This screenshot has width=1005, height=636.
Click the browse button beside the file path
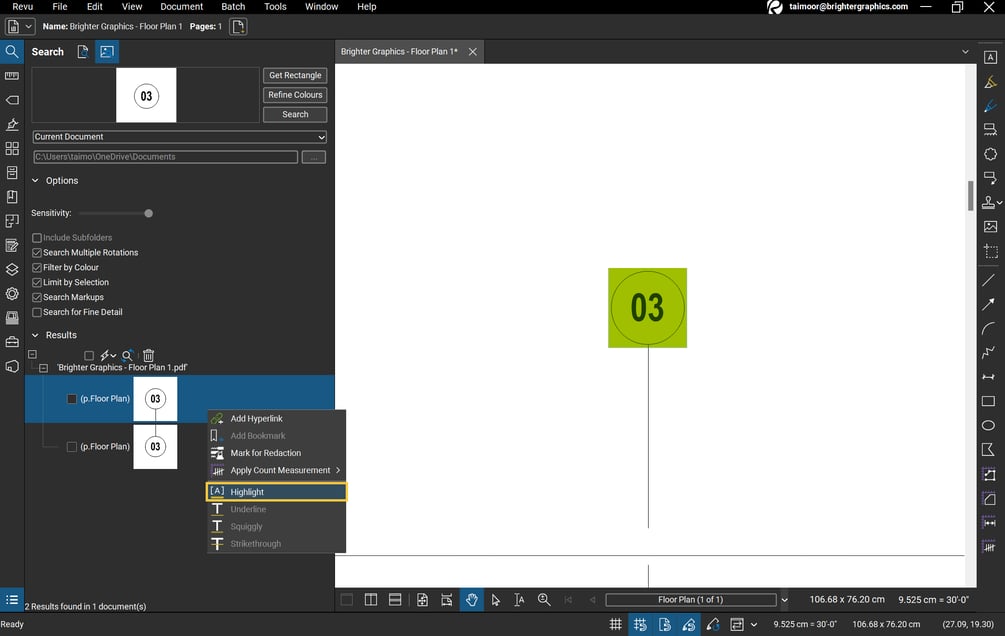pyautogui.click(x=313, y=156)
